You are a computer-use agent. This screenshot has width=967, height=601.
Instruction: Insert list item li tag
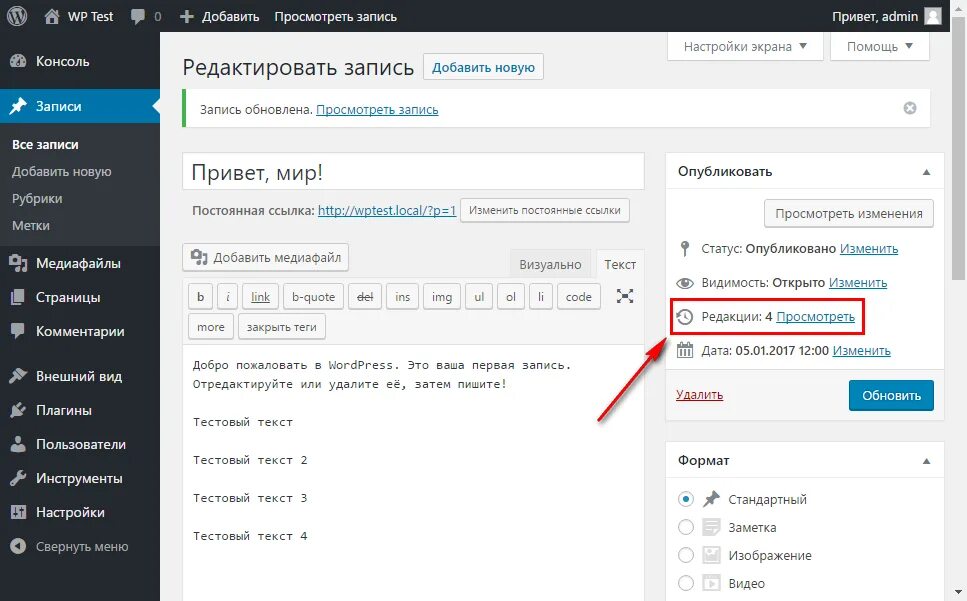click(541, 296)
